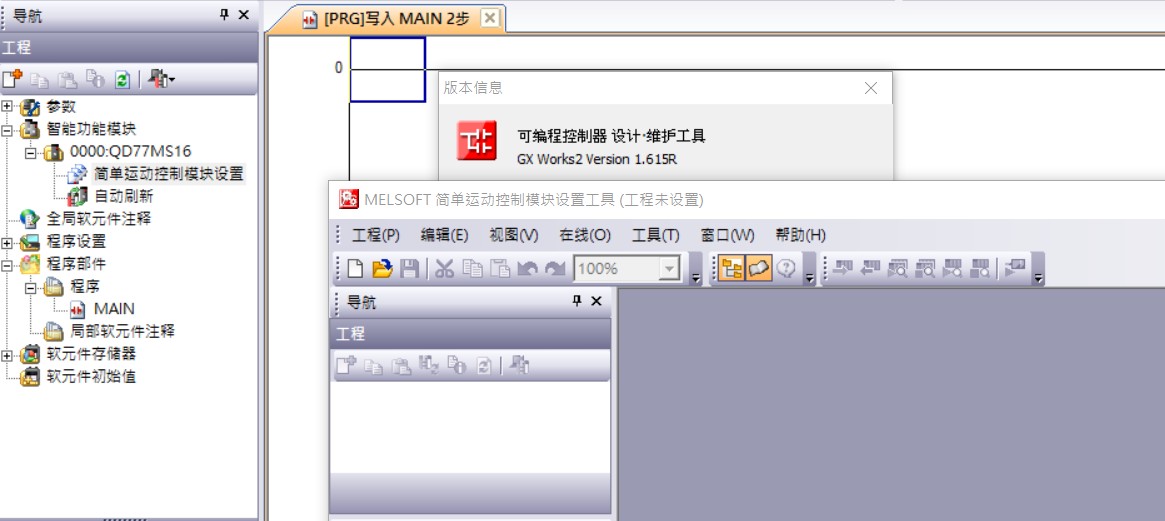The width and height of the screenshot is (1165, 521).
Task: Click the Open project folder icon
Action: pos(382,268)
